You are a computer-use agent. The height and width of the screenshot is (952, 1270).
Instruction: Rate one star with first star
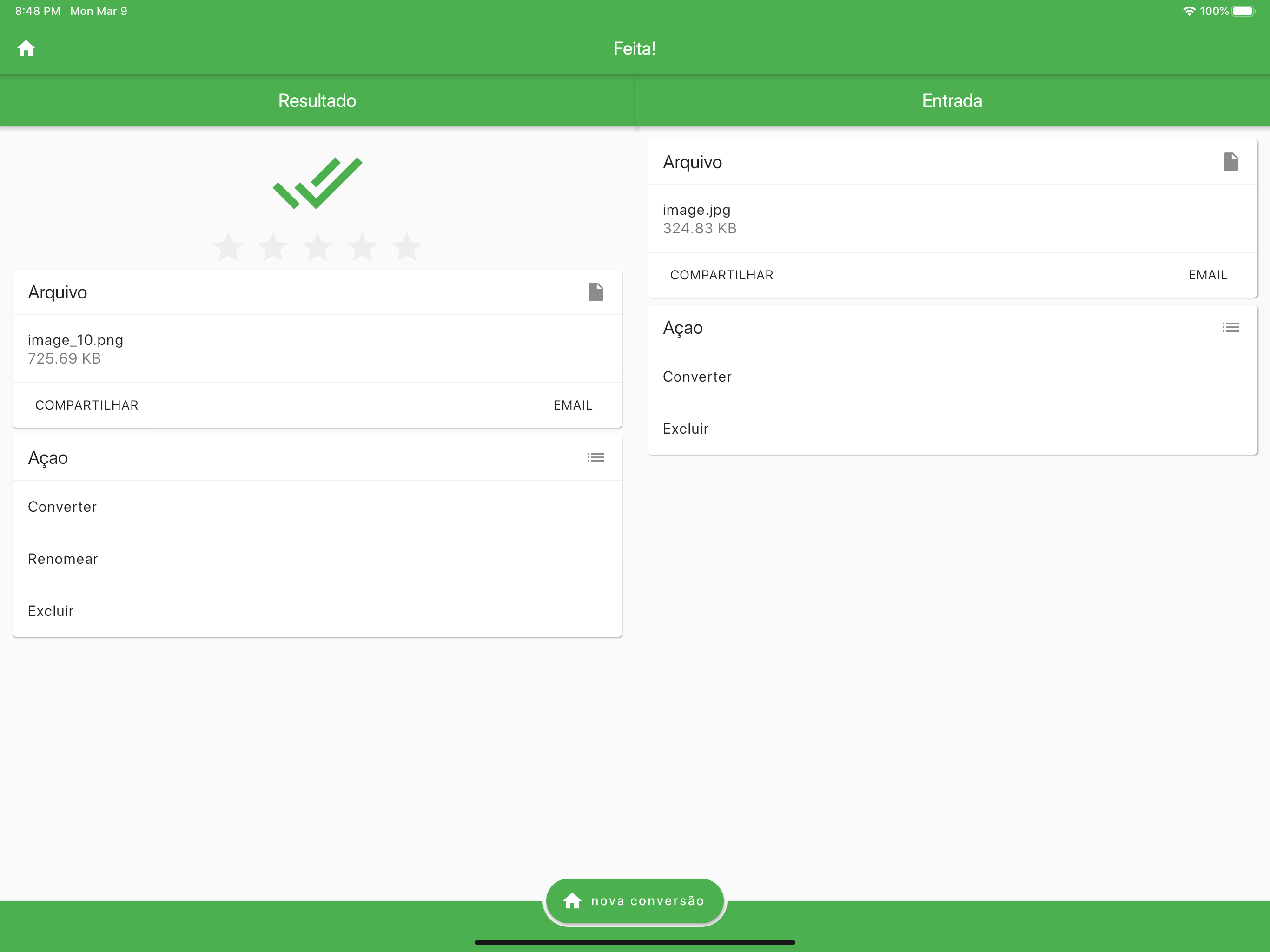[x=229, y=247]
